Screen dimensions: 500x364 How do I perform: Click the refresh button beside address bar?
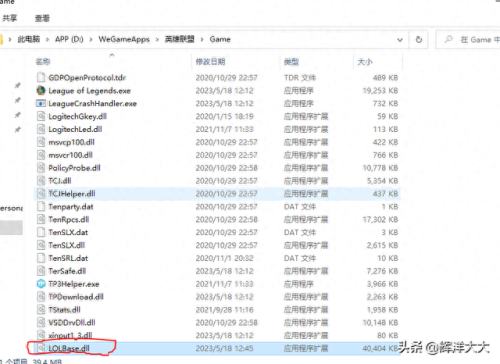(x=419, y=39)
